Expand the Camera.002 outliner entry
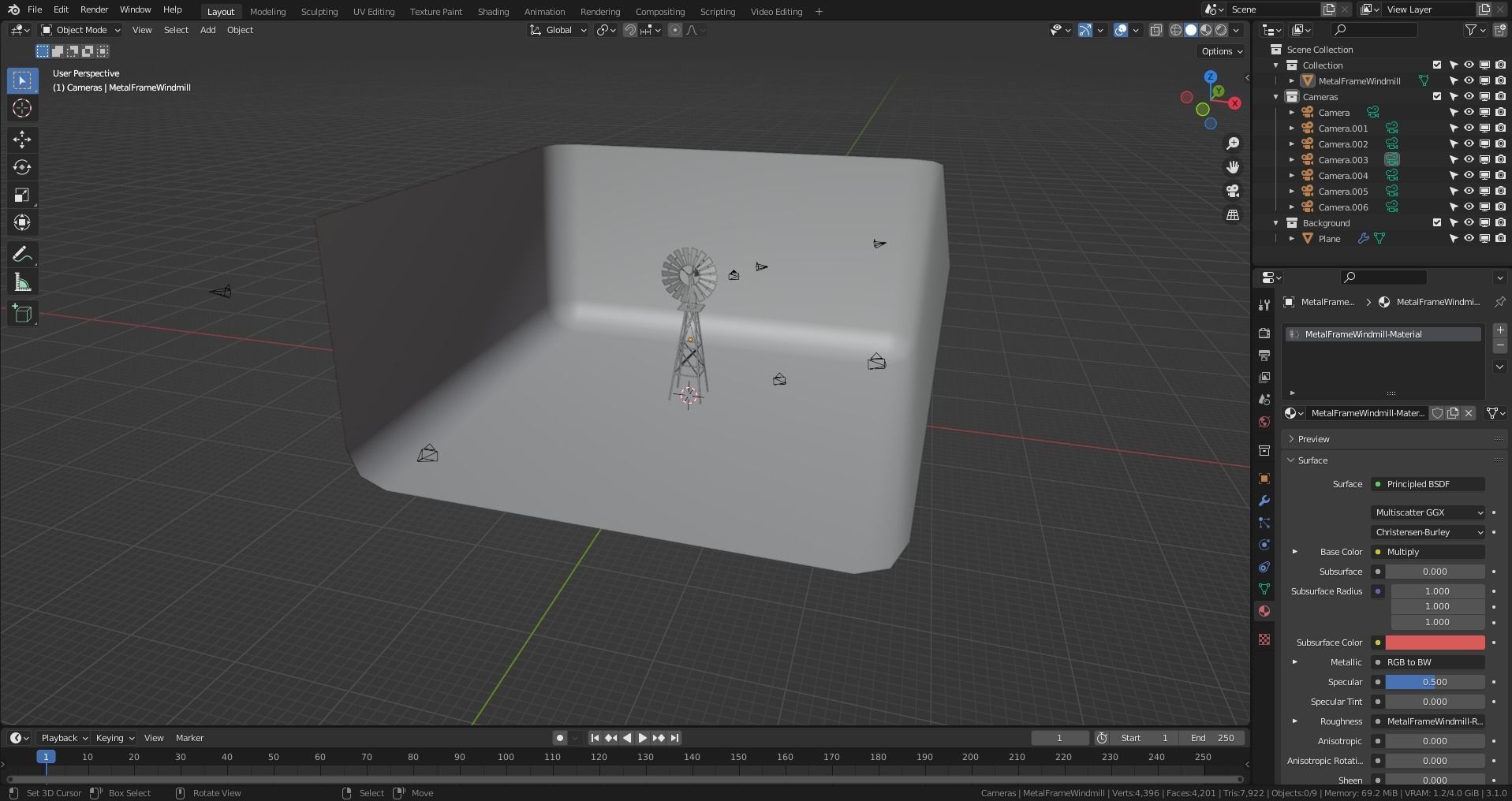Screen dimensions: 1512x801 [x=1292, y=144]
